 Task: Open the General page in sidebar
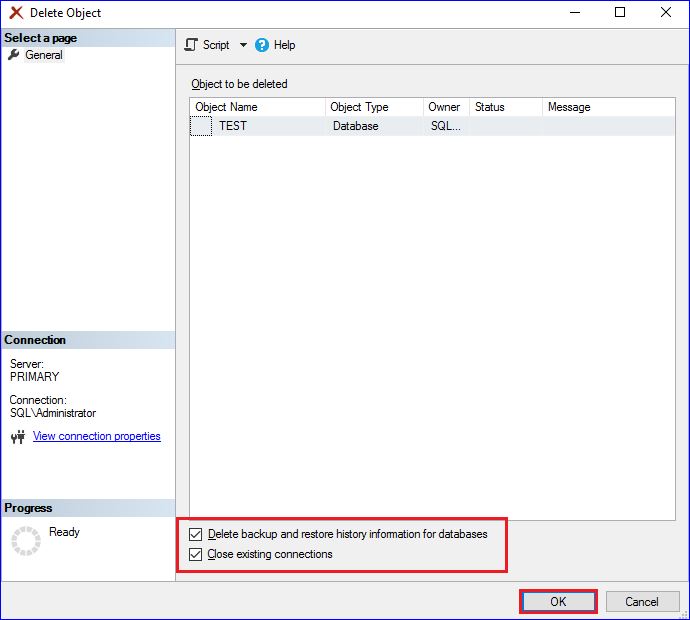44,55
